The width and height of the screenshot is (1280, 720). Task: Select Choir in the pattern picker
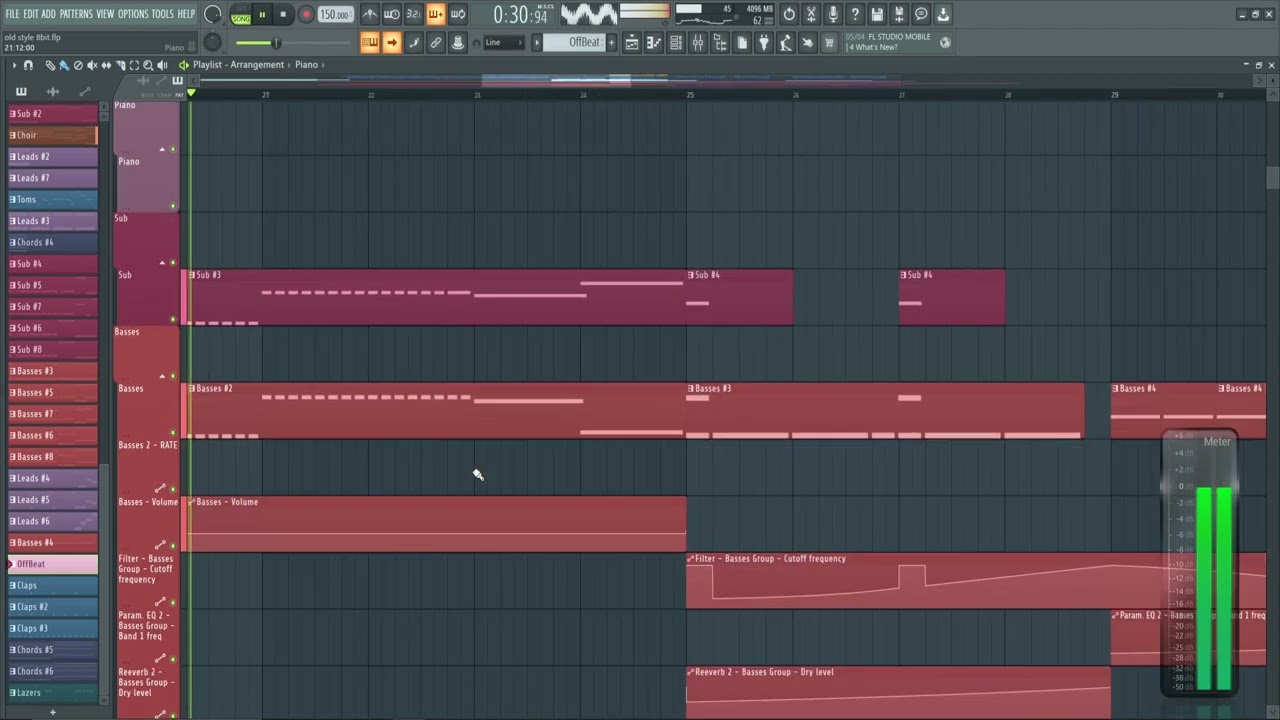point(53,135)
